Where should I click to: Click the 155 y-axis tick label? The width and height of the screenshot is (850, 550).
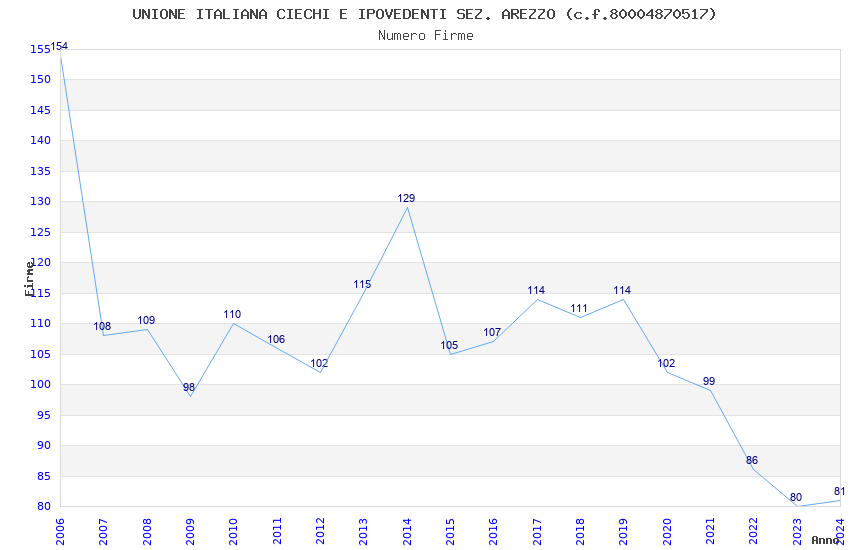tap(40, 49)
